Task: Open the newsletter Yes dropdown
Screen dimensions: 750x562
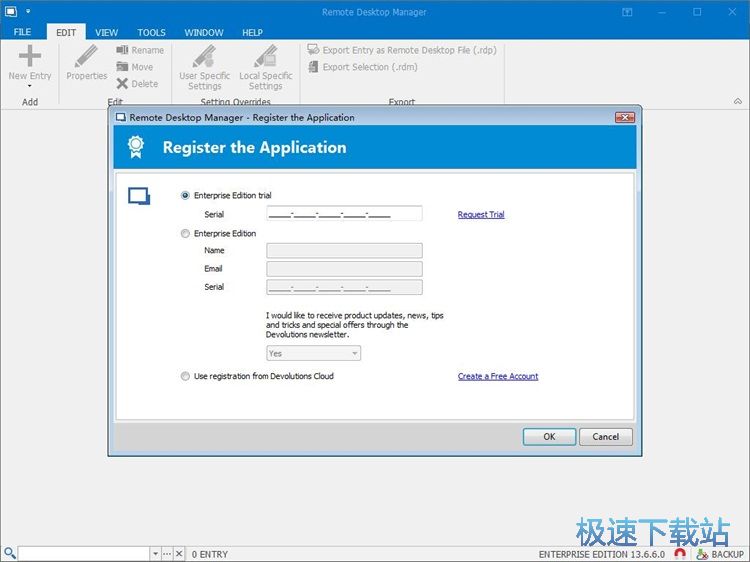Action: [x=313, y=353]
